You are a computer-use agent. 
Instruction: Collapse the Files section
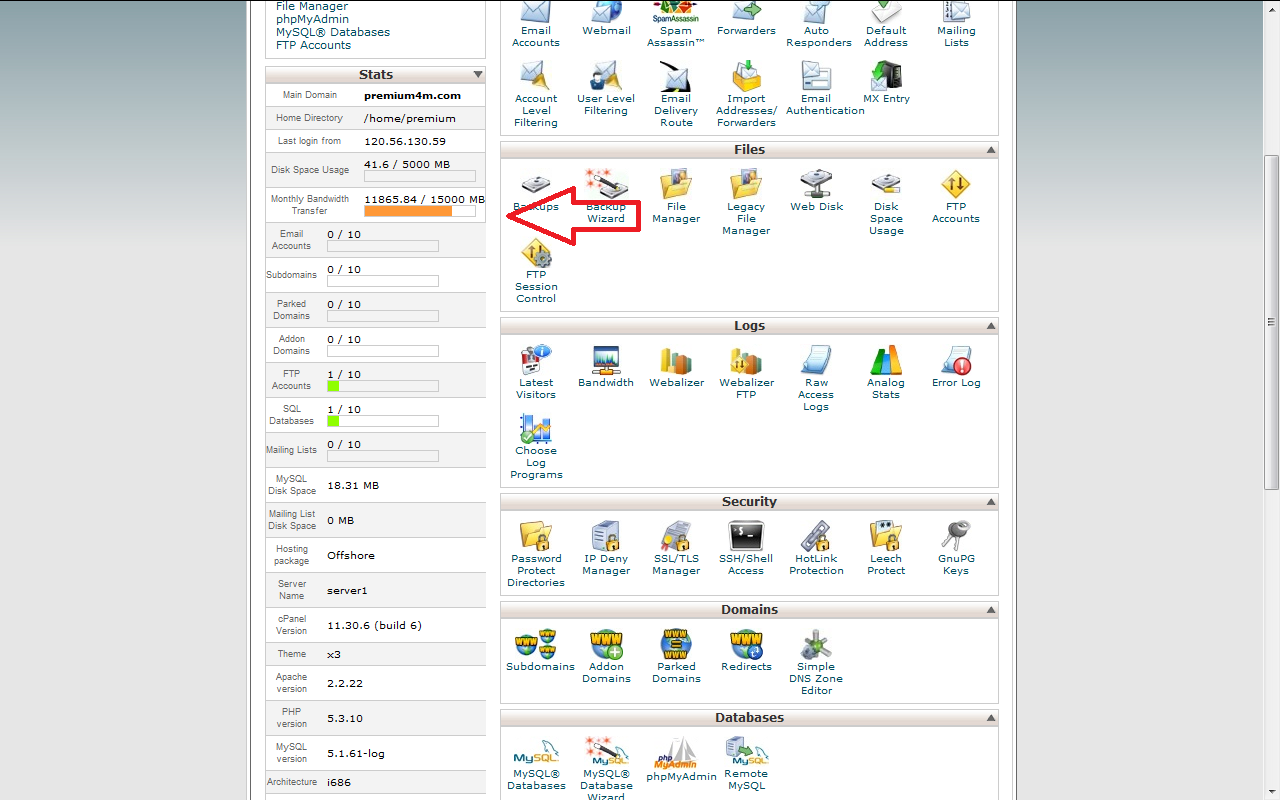(991, 150)
